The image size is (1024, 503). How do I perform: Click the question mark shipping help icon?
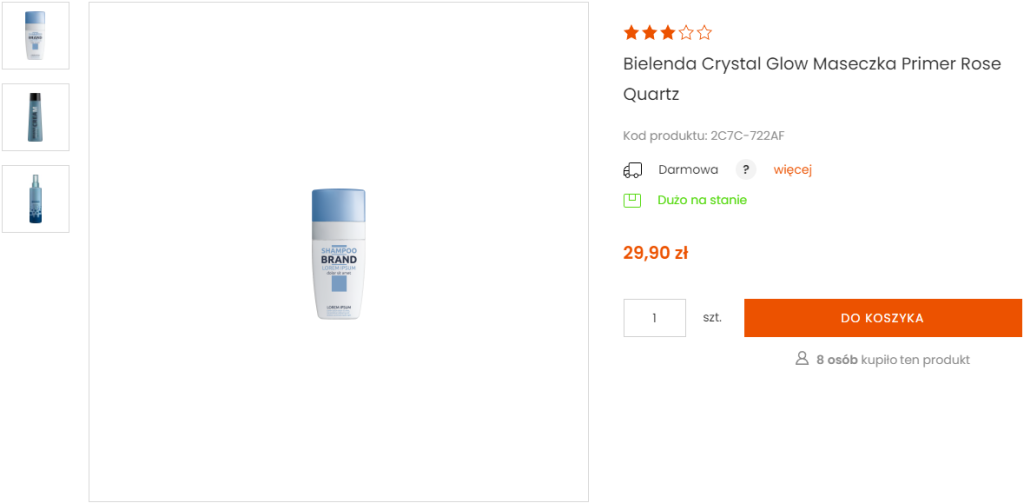coord(746,170)
